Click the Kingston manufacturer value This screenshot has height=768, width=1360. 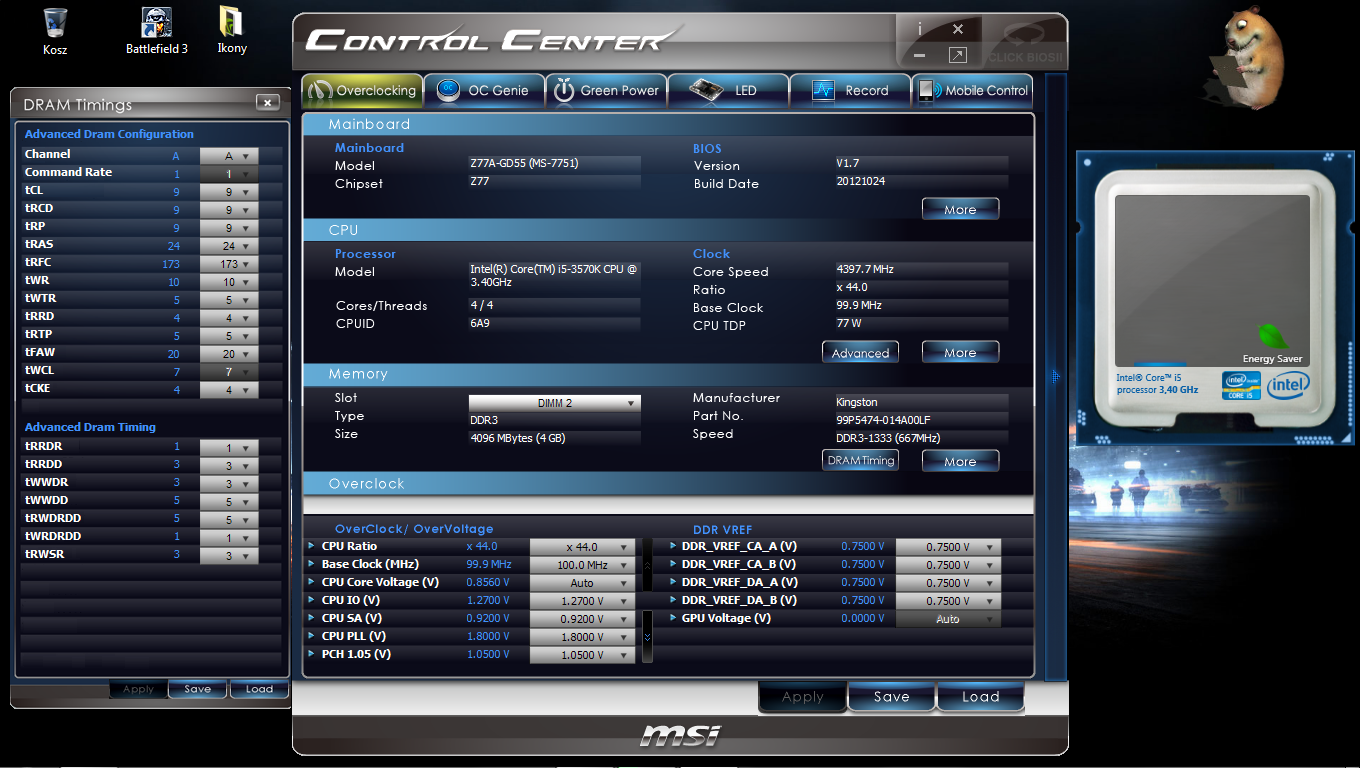[857, 402]
